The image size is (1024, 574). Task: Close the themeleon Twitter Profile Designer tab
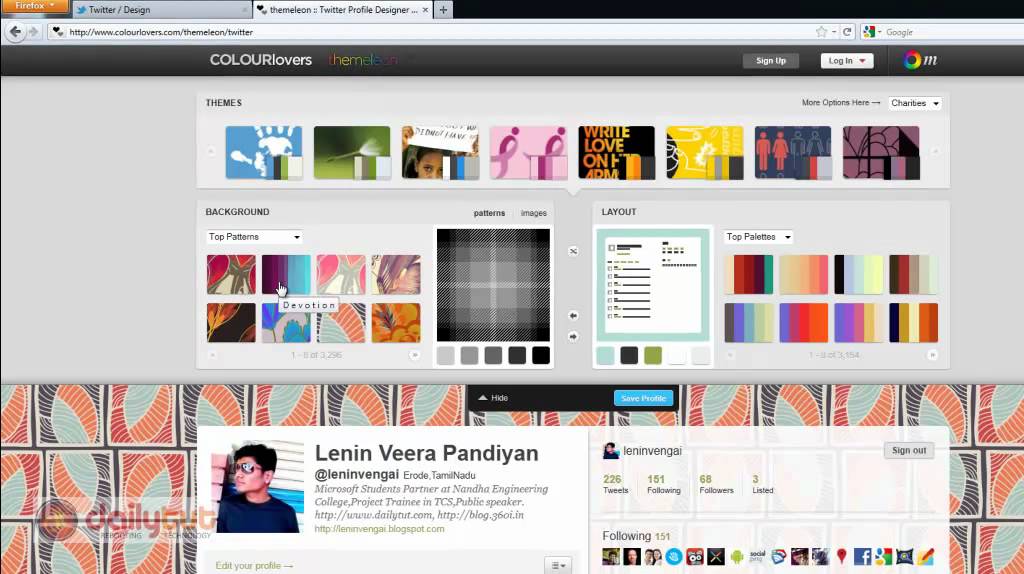[425, 10]
